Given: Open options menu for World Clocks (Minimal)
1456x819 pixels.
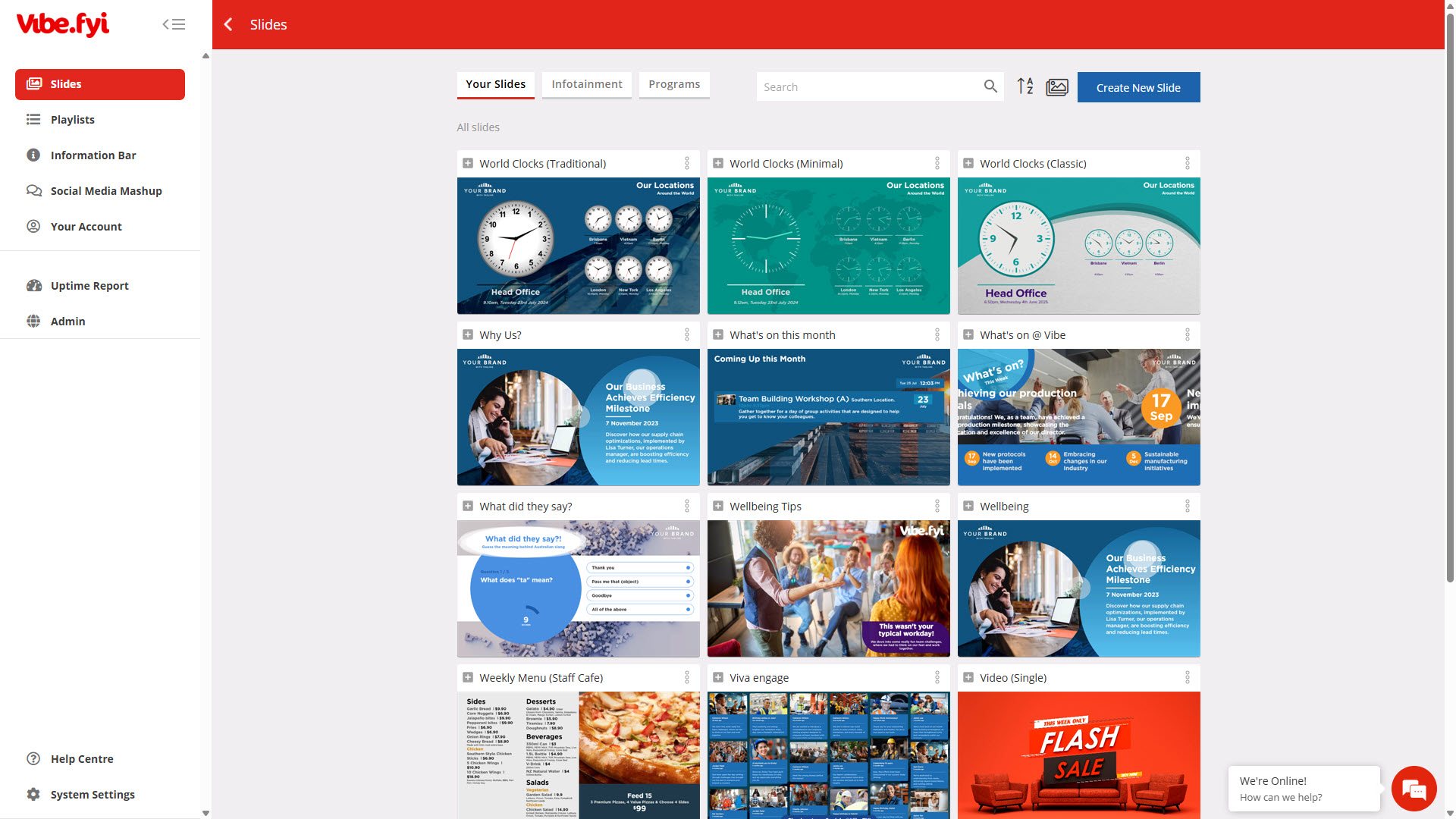Looking at the screenshot, I should (937, 163).
